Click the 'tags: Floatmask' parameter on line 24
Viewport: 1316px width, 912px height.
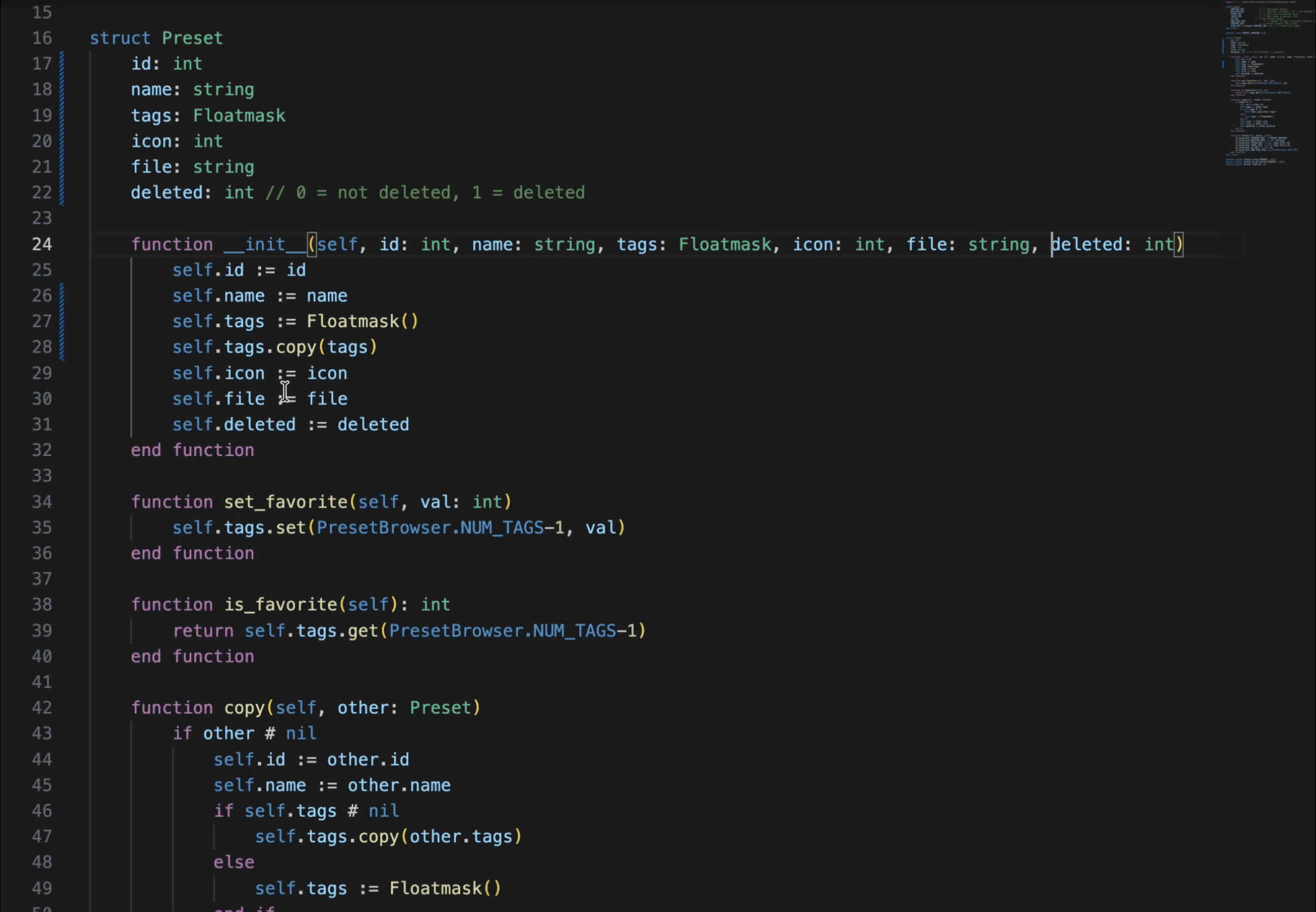pos(694,244)
